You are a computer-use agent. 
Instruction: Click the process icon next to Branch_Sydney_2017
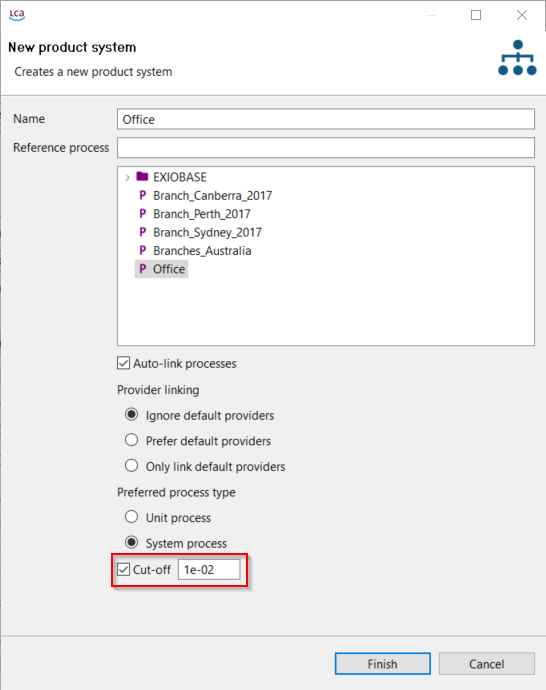142,232
